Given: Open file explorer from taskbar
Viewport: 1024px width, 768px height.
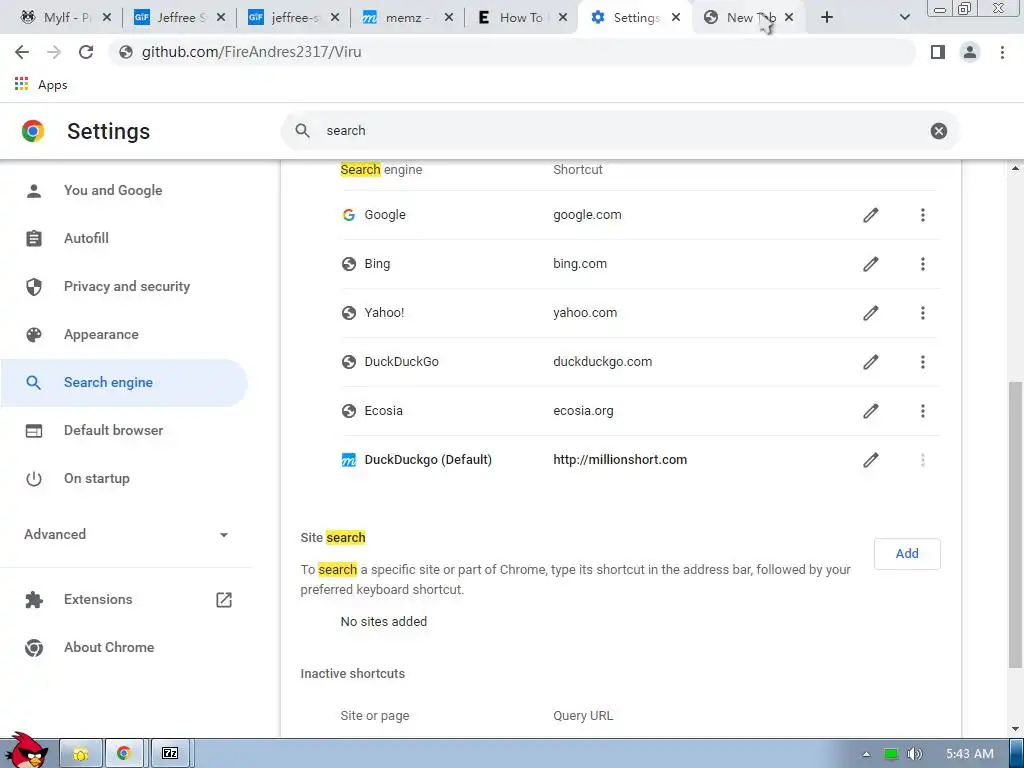Looking at the screenshot, I should click(x=81, y=754).
